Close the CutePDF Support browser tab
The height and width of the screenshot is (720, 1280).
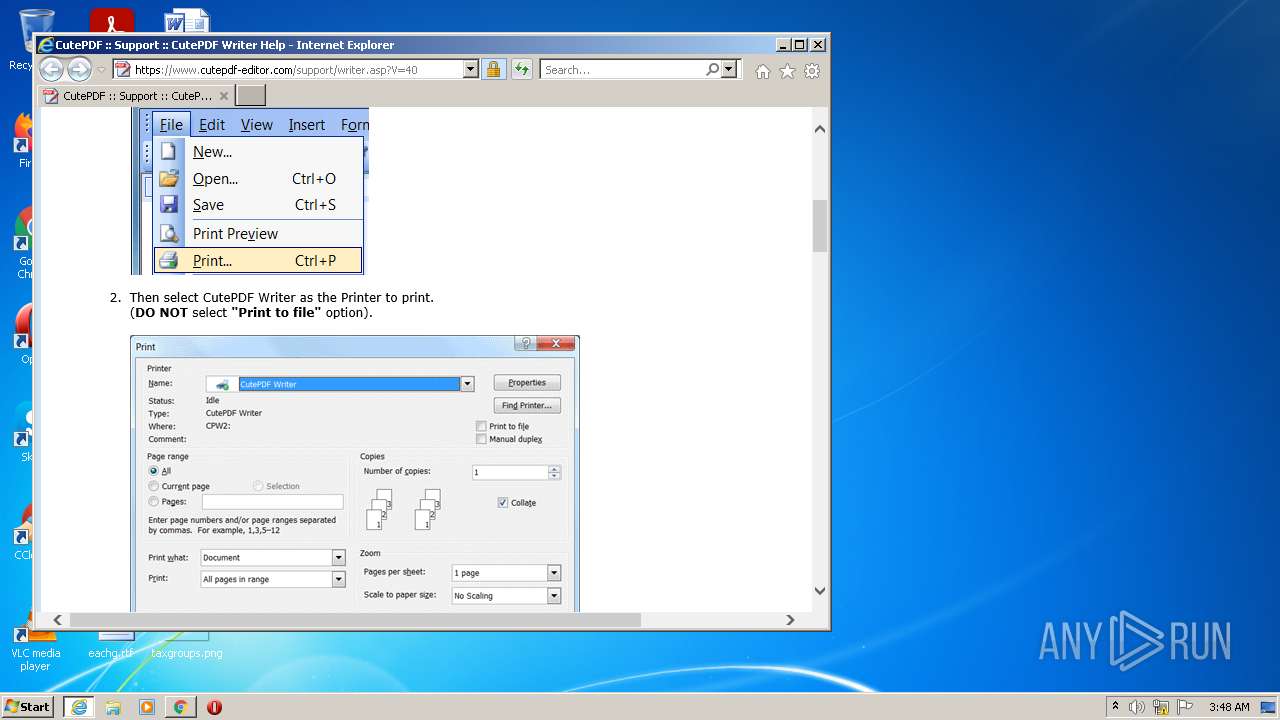(224, 96)
